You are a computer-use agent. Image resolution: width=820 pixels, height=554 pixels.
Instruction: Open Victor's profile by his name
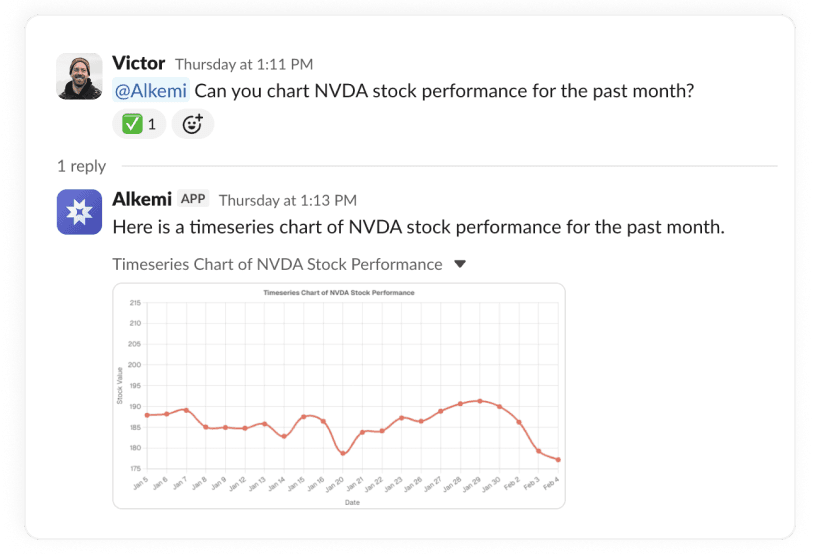139,64
